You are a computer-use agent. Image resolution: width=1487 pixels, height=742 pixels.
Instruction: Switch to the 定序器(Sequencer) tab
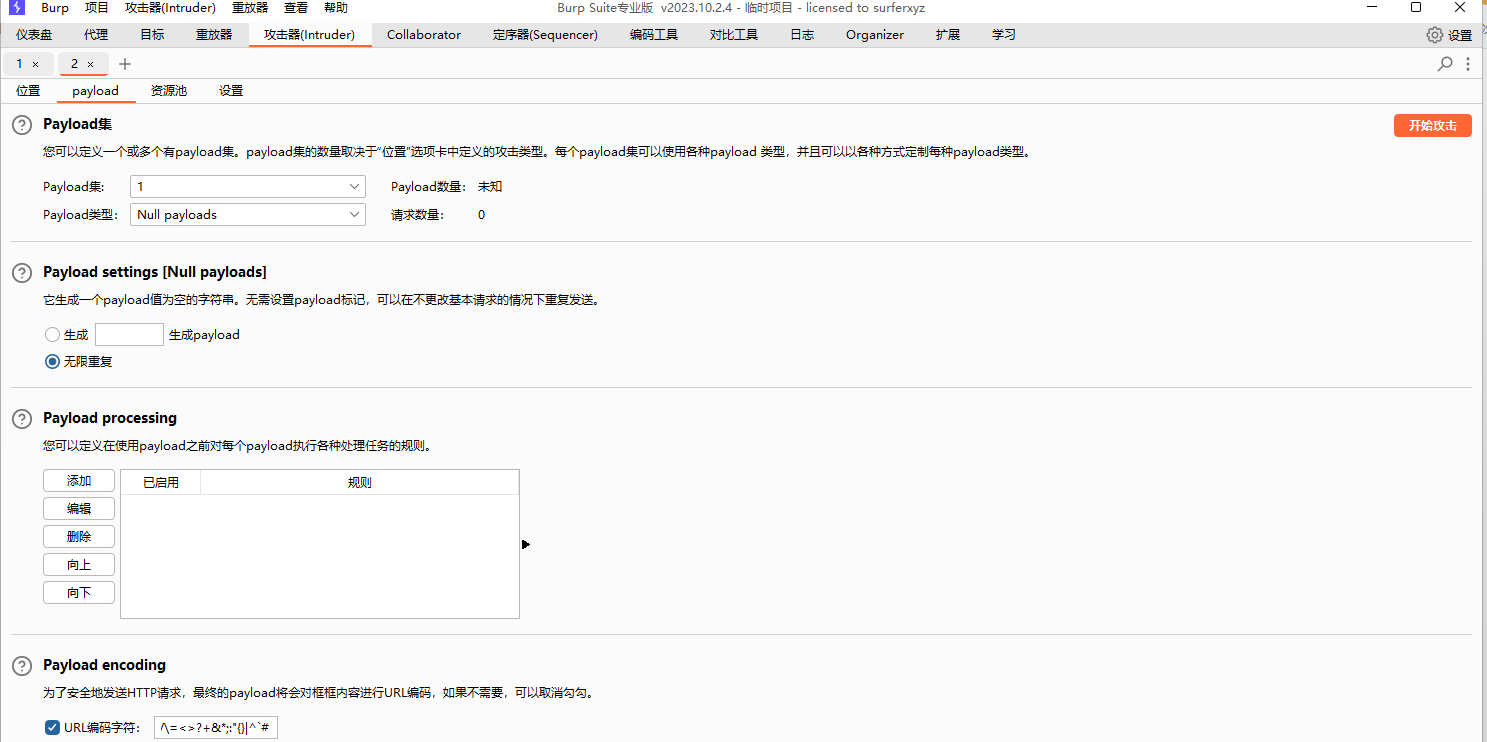(x=545, y=35)
